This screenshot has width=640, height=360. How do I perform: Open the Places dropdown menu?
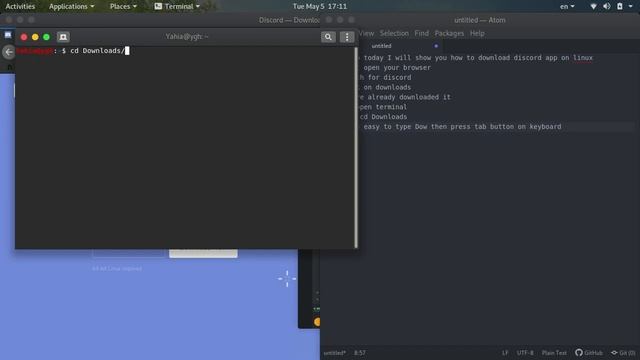pos(123,7)
